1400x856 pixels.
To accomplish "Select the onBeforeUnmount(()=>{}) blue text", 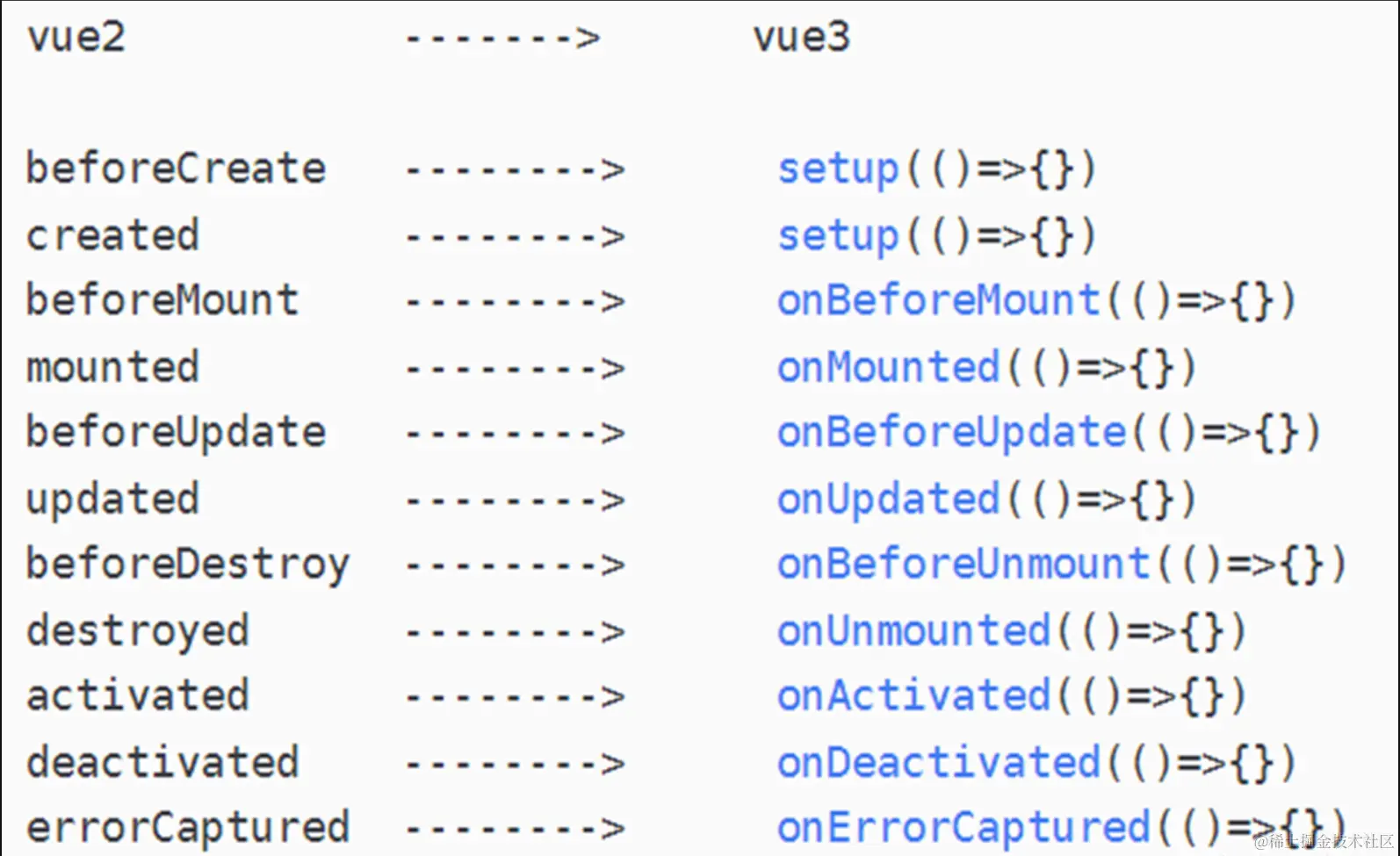I will [x=1061, y=565].
